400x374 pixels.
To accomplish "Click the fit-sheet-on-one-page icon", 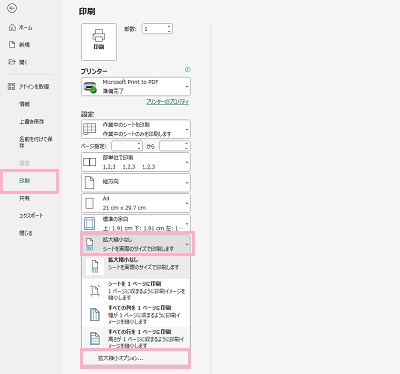I will [x=95, y=291].
